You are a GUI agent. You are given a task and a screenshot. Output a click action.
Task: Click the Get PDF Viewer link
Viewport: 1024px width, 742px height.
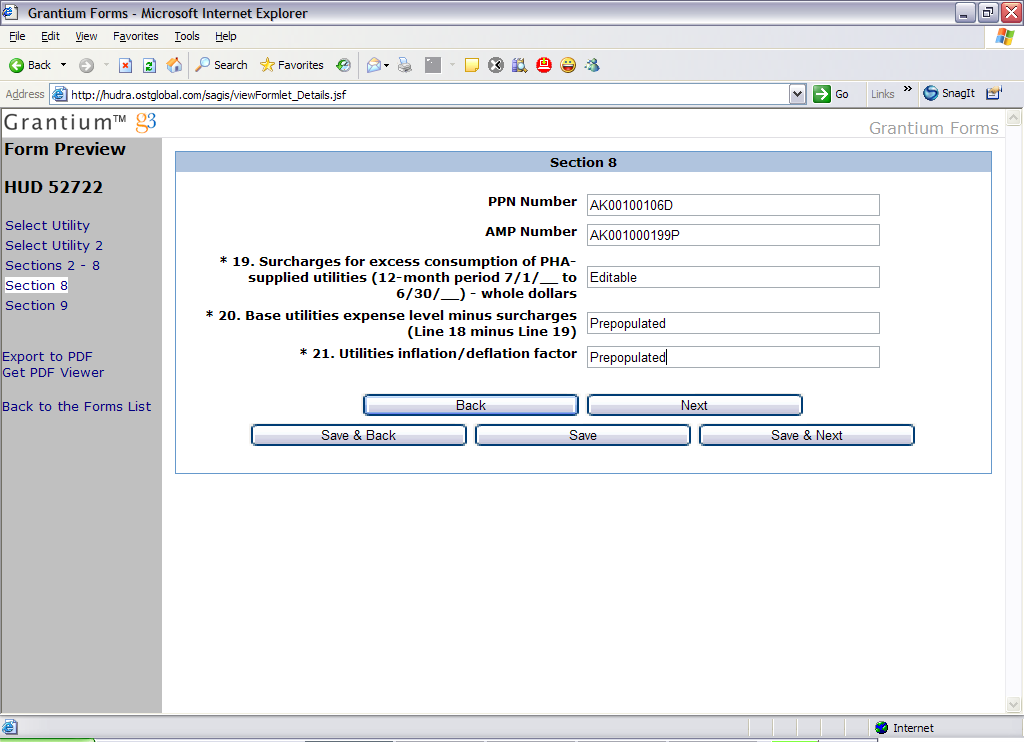tap(53, 372)
